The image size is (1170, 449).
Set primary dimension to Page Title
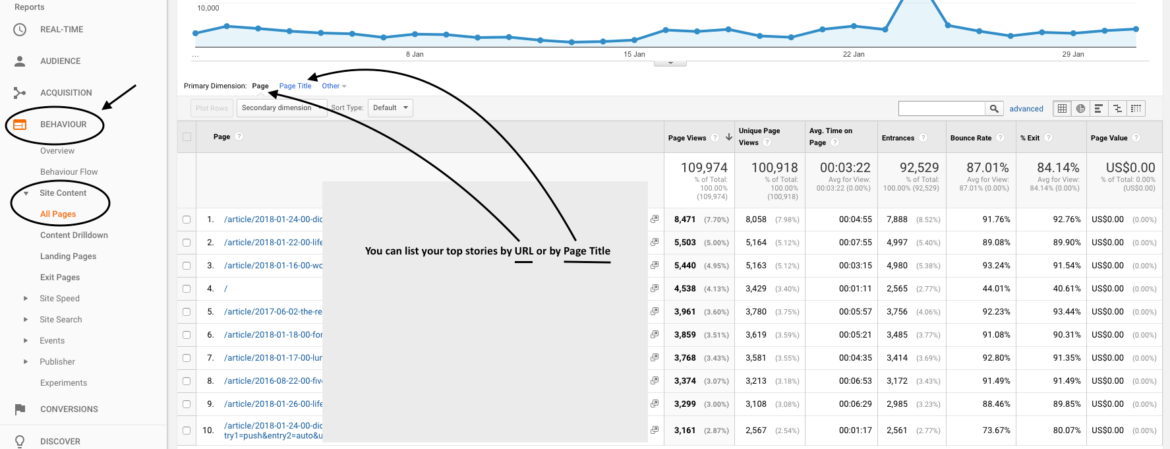(295, 87)
